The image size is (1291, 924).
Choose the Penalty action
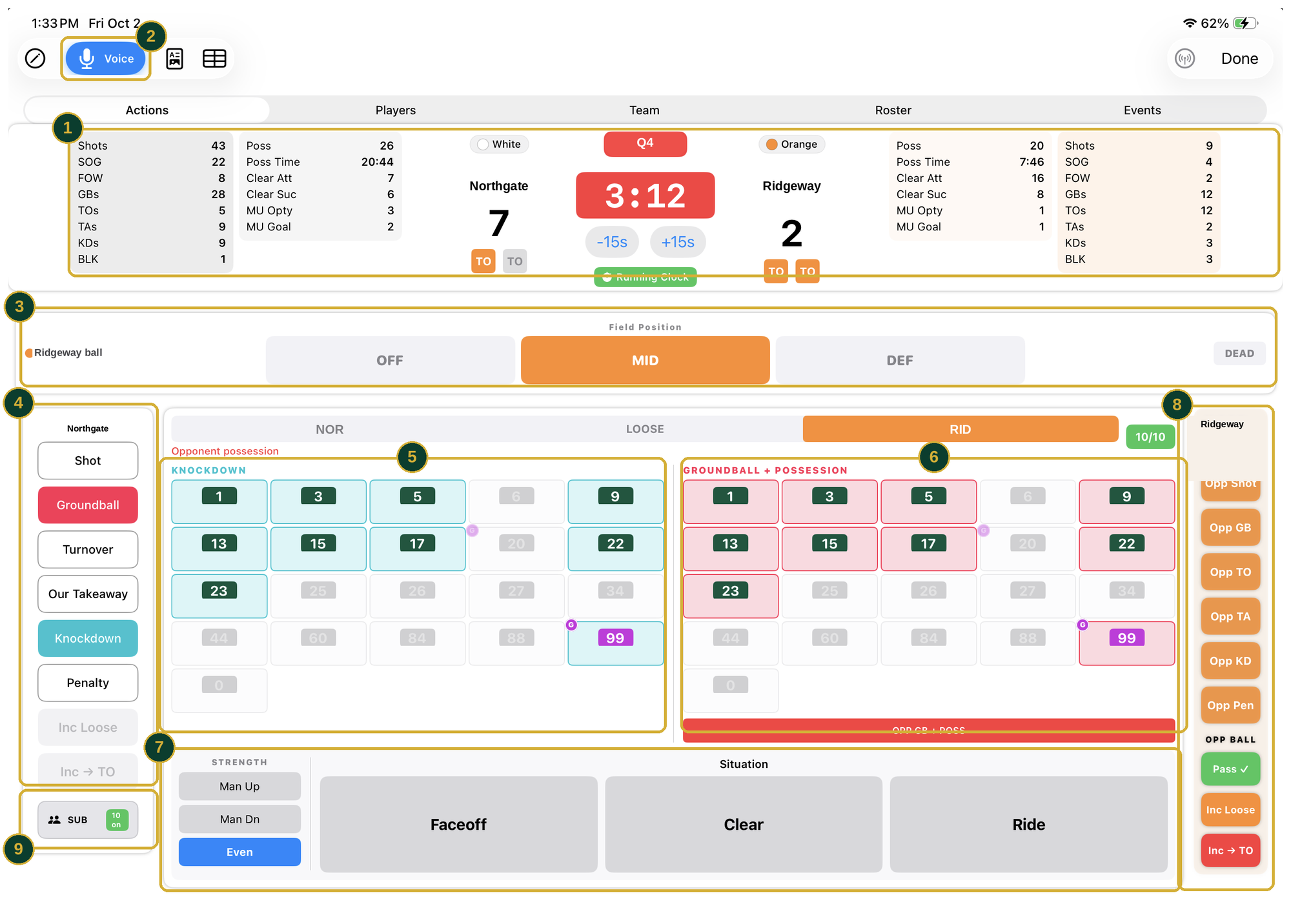88,683
